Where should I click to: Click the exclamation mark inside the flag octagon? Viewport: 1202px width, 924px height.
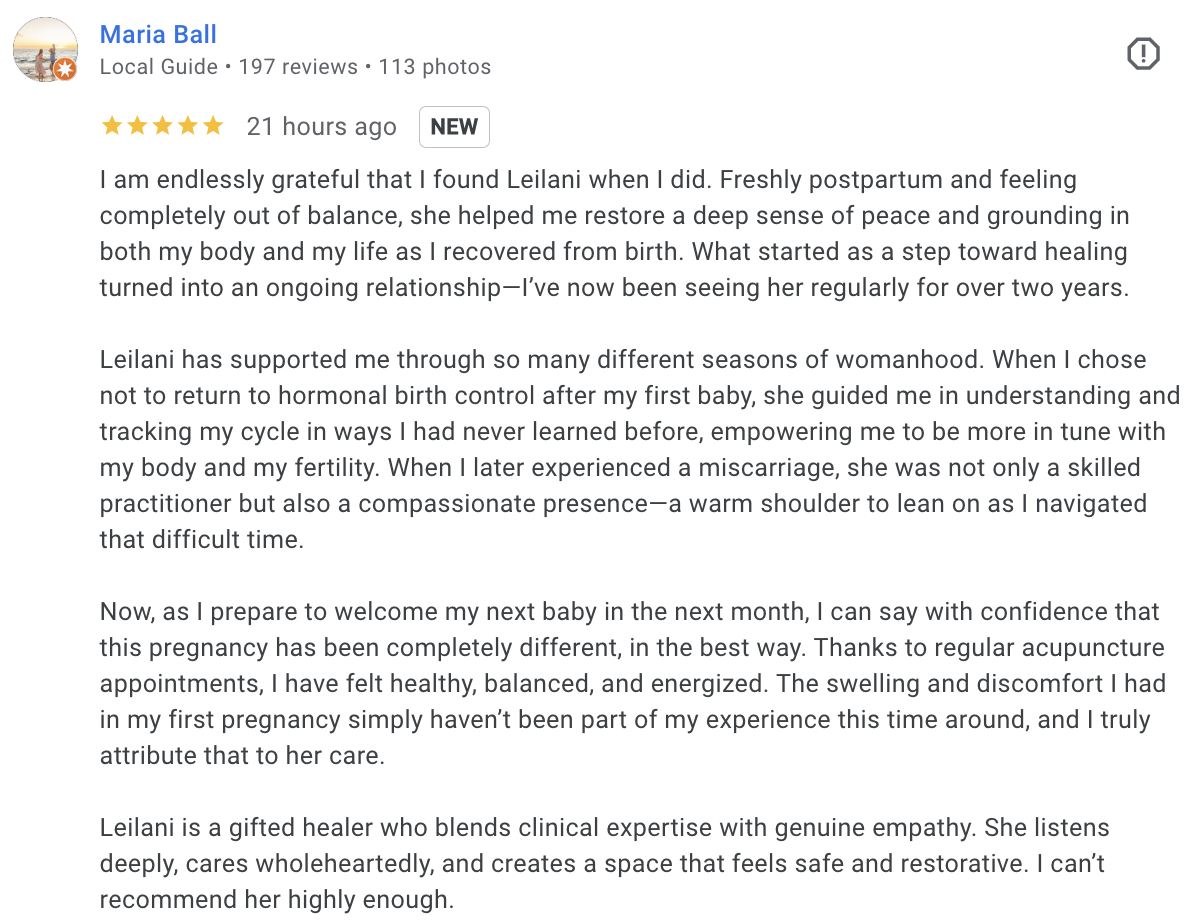[1143, 54]
